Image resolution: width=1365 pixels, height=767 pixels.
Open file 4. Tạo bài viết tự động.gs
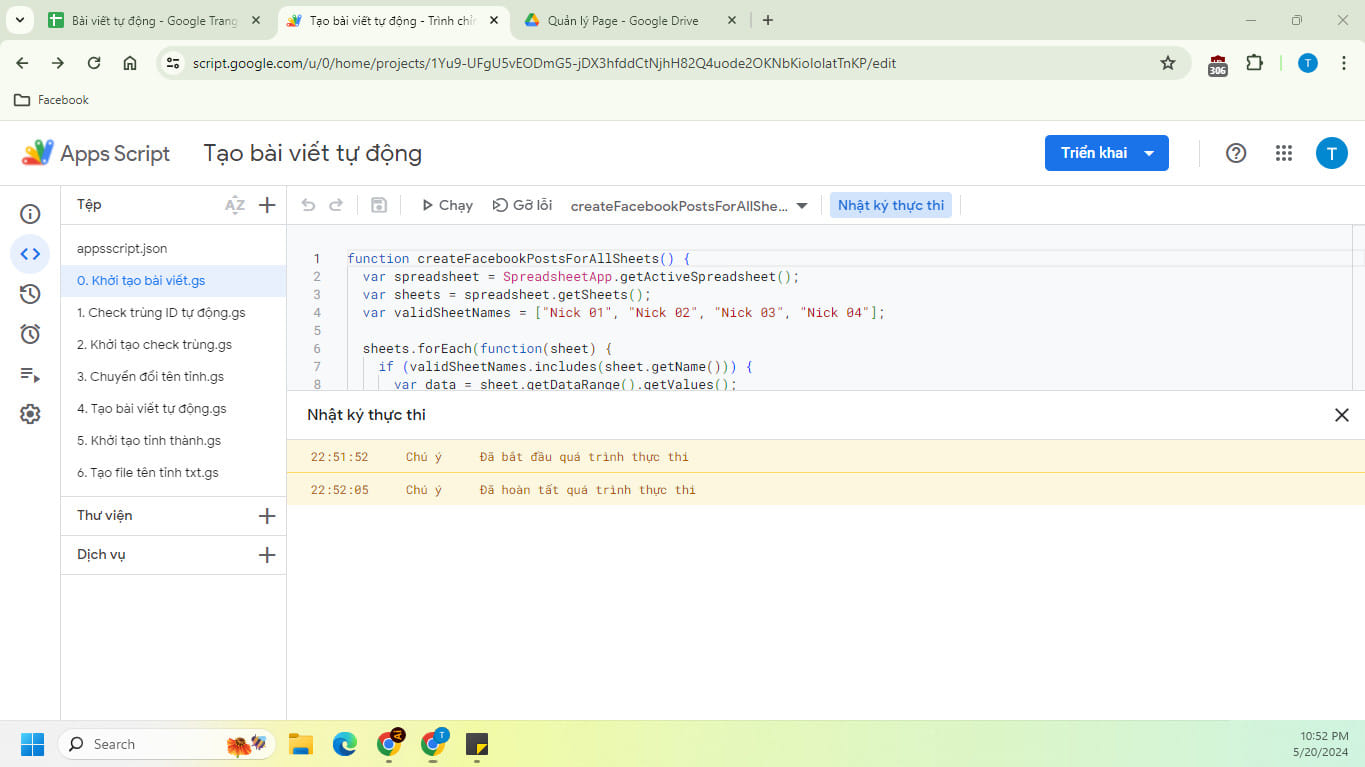click(x=173, y=408)
